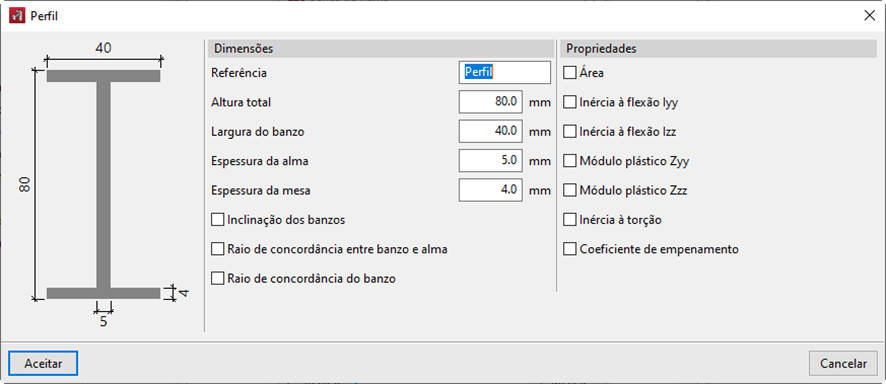Tick Coeficiente de empenamento checkbox
The width and height of the screenshot is (886, 384).
(x=570, y=249)
